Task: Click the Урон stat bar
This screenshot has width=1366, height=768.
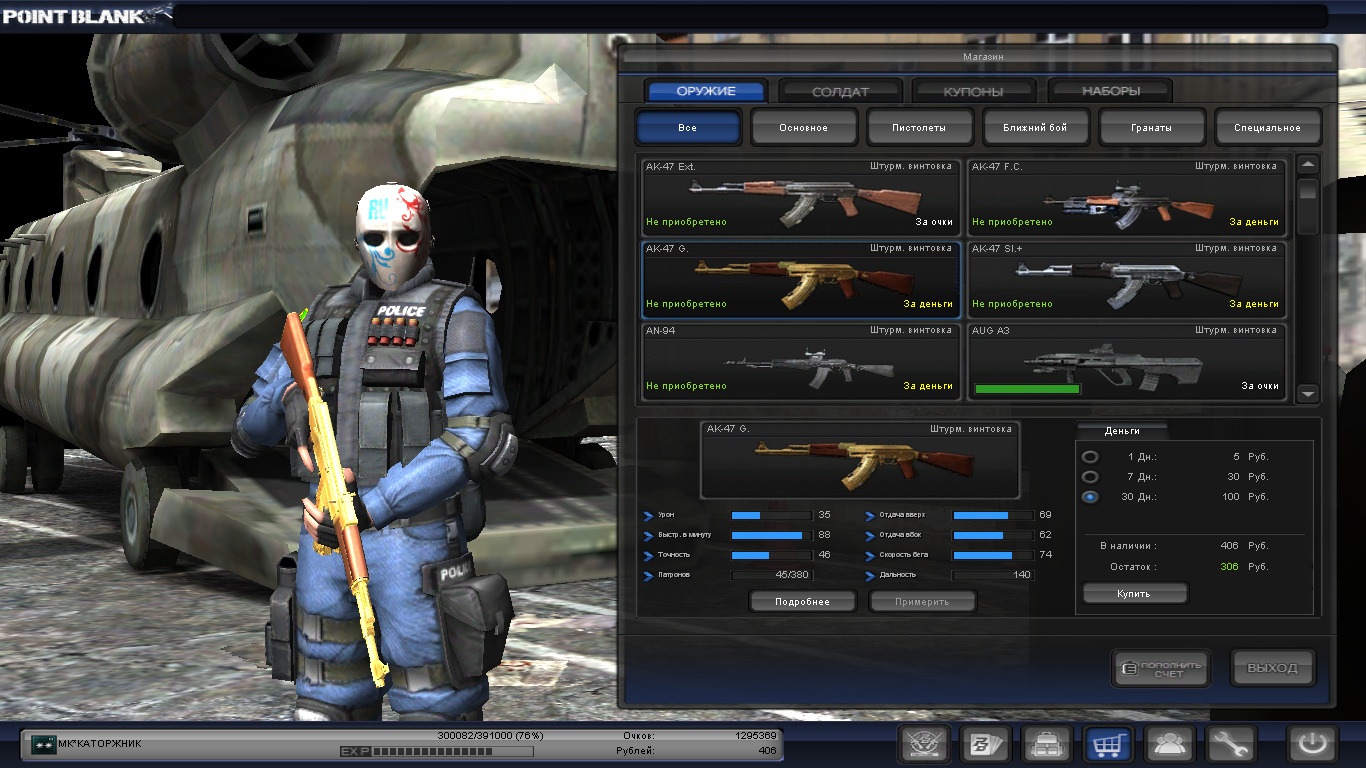Action: pyautogui.click(x=771, y=515)
